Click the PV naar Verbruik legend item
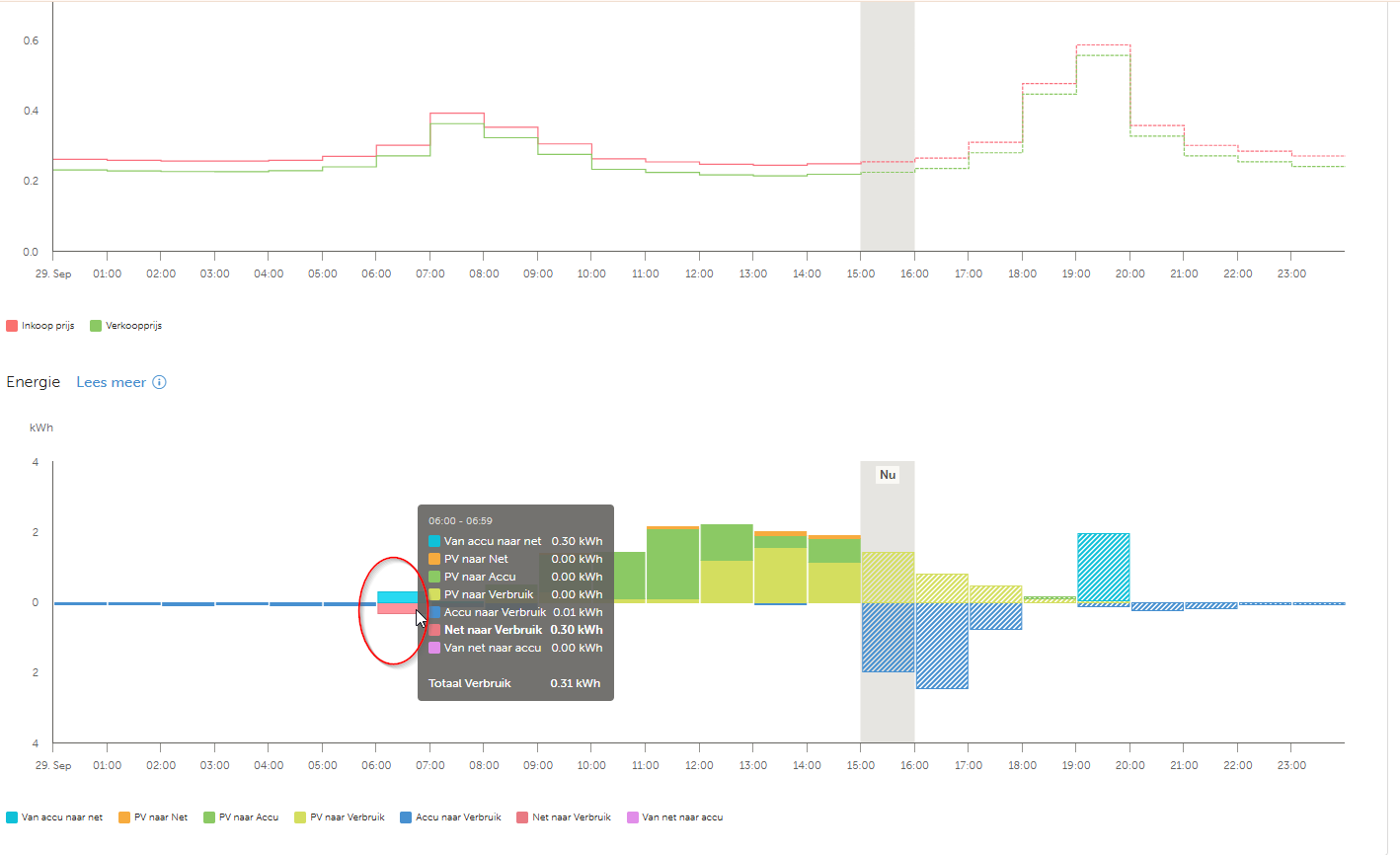Viewport: 1400px width, 855px height. [340, 817]
